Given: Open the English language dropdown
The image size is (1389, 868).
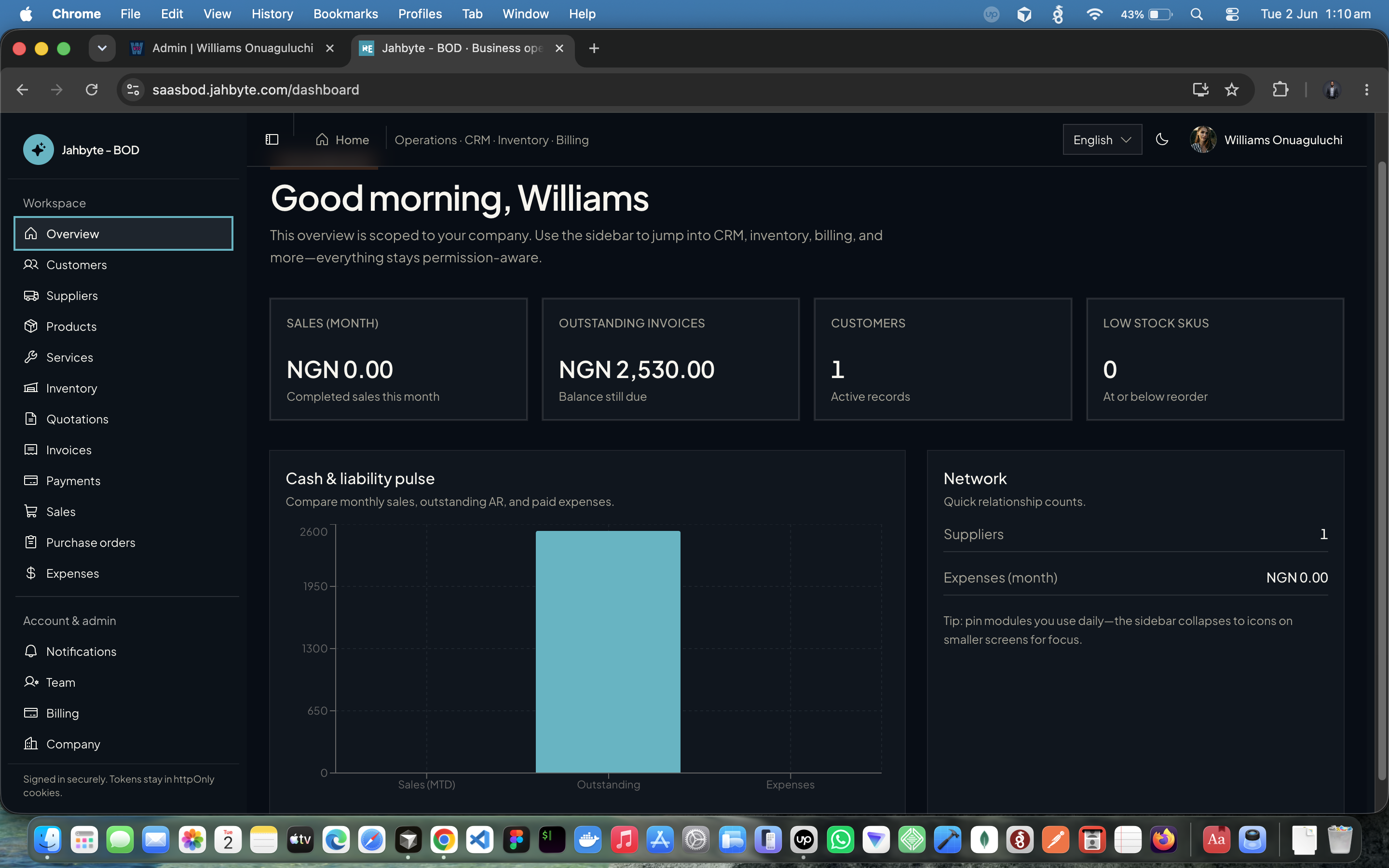Looking at the screenshot, I should pos(1102,139).
